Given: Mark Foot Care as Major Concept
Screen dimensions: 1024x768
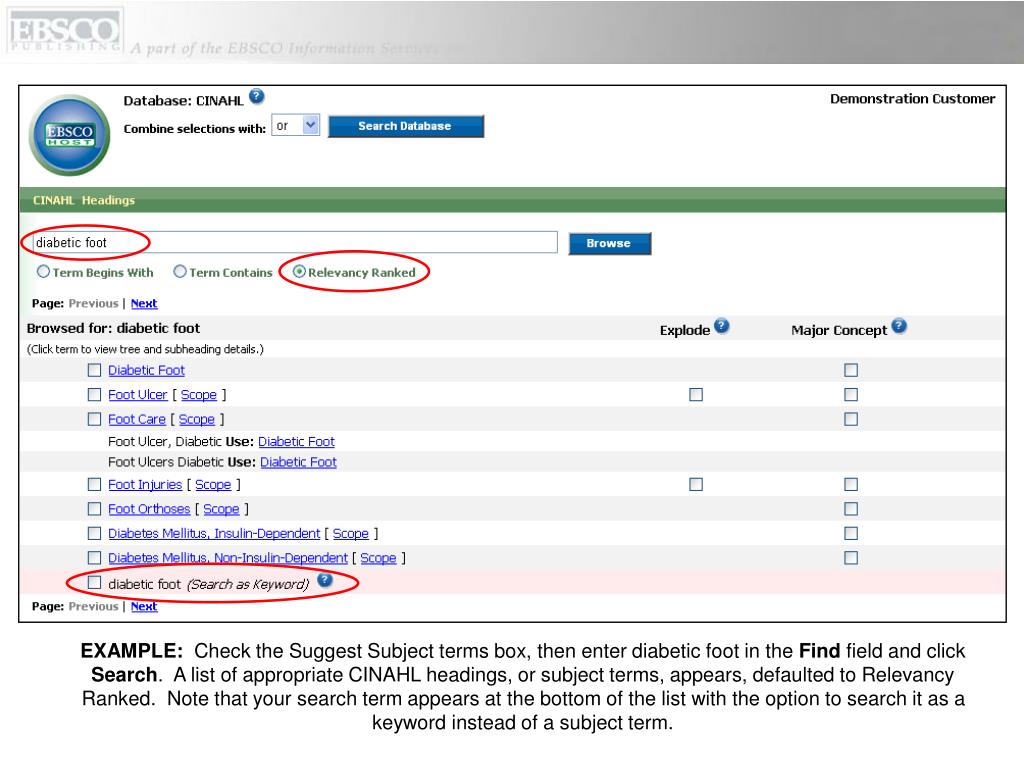Looking at the screenshot, I should point(851,419).
